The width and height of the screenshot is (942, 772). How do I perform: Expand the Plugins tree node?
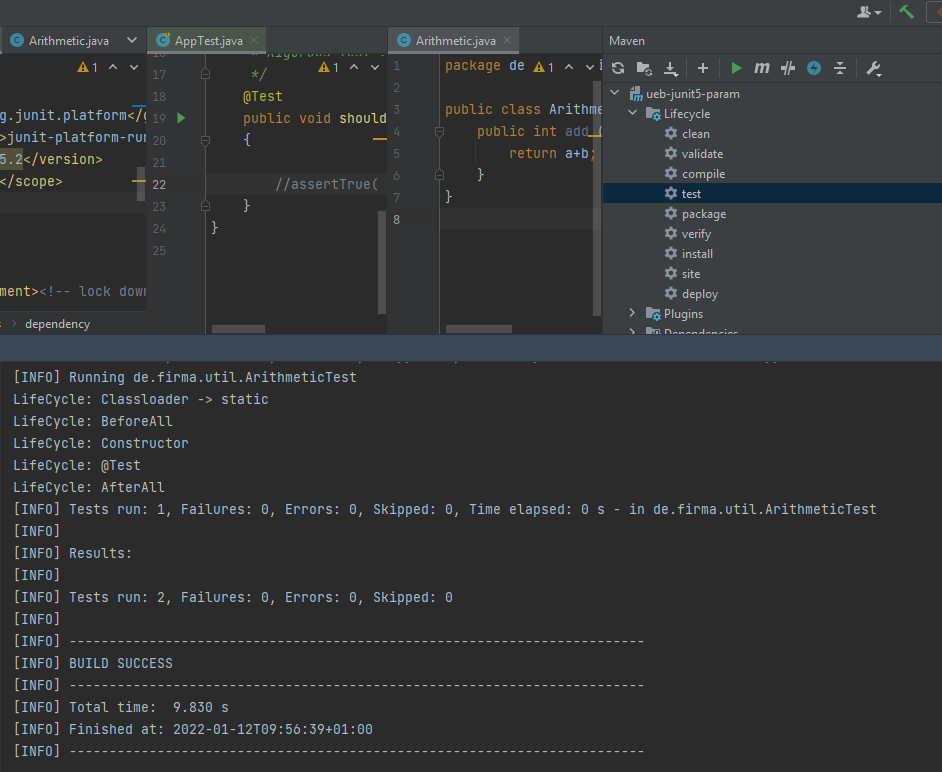pos(632,314)
